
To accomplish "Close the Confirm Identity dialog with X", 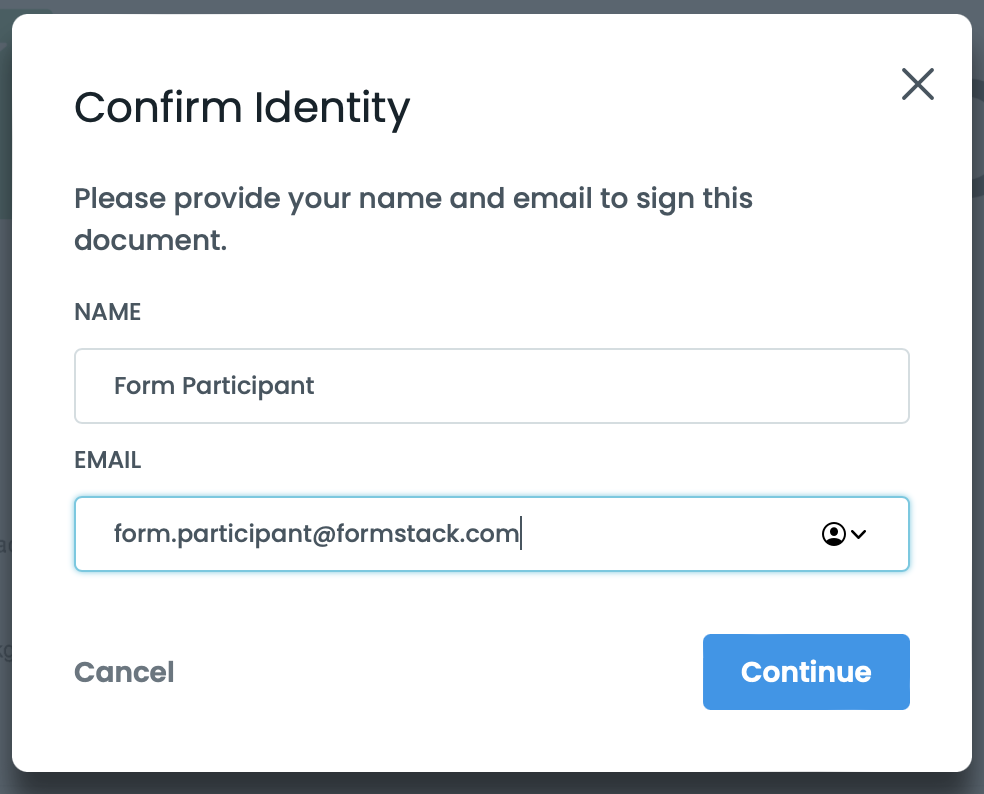I will click(917, 85).
